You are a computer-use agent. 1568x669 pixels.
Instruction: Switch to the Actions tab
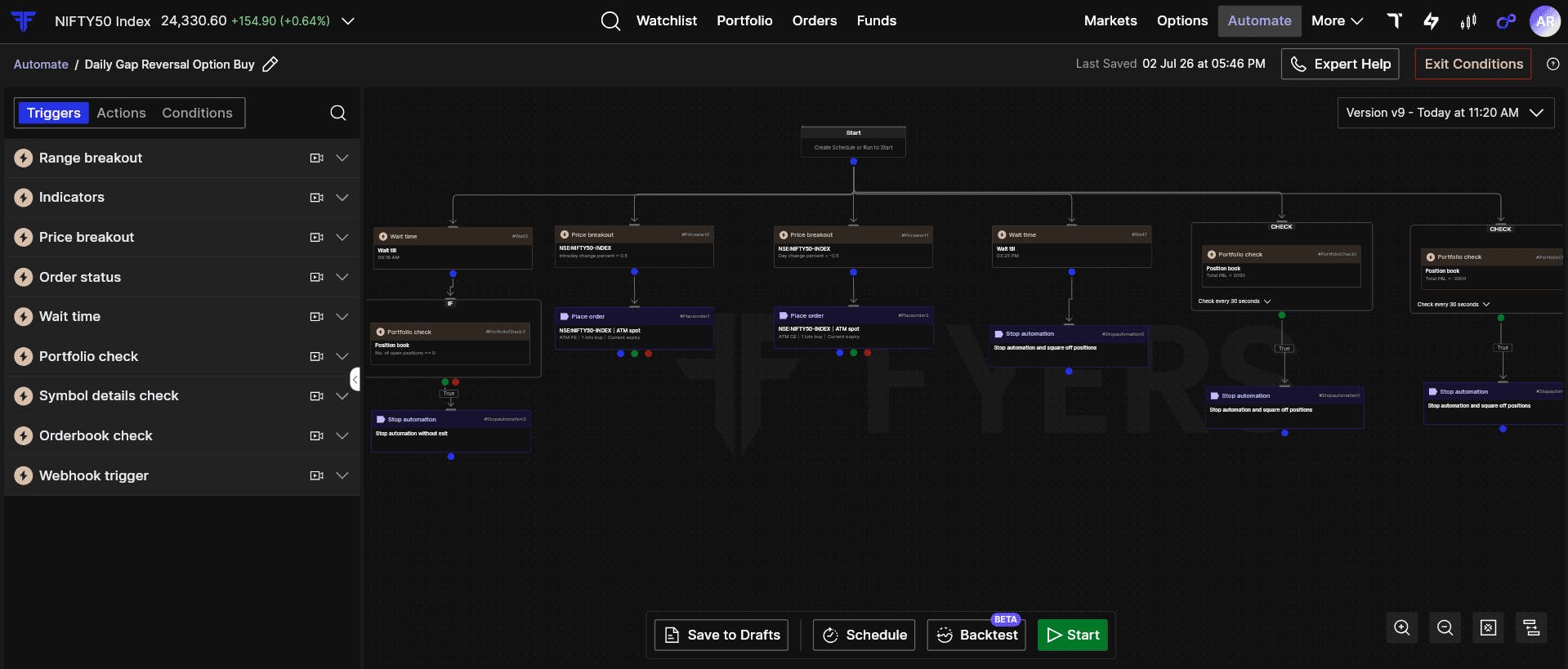point(121,113)
